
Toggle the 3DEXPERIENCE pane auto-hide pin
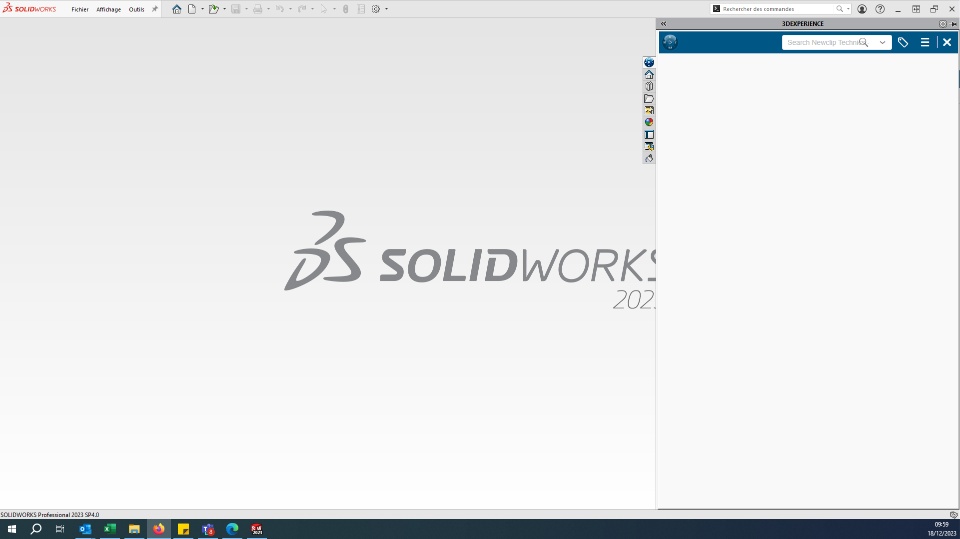[x=954, y=23]
